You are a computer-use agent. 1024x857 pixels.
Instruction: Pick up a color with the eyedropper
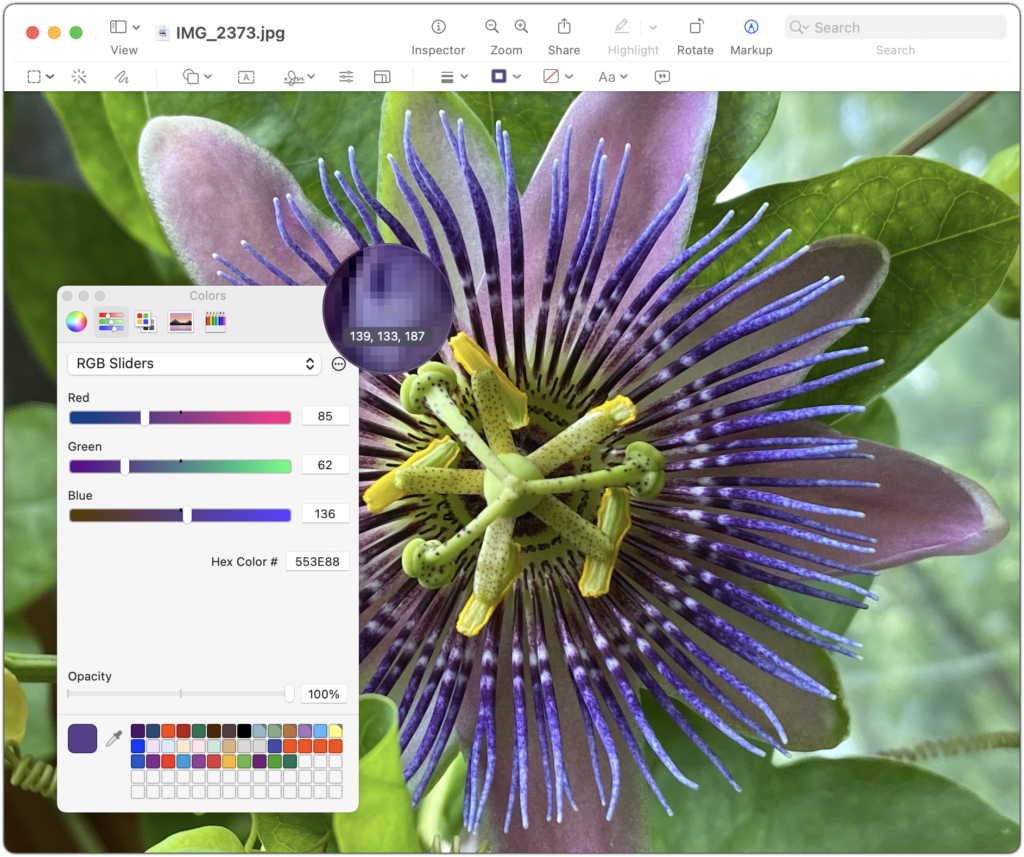click(114, 739)
